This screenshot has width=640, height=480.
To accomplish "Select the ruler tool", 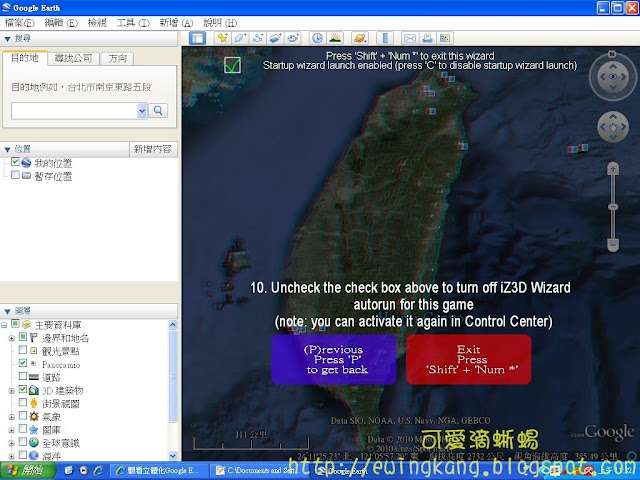I will pyautogui.click(x=385, y=38).
